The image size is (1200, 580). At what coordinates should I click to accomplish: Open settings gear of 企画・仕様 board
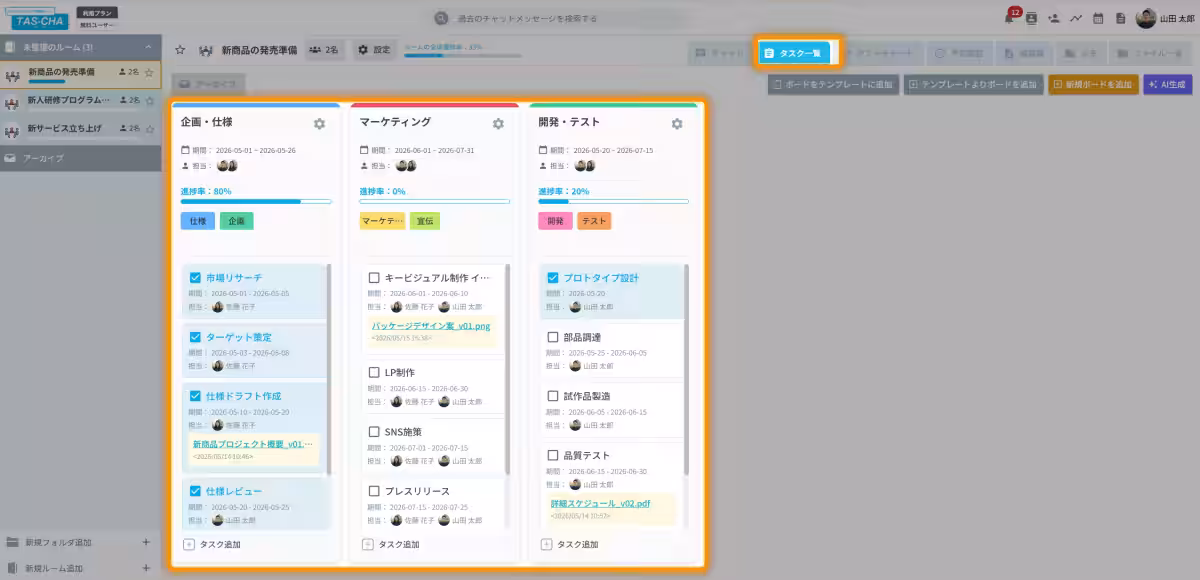pos(319,123)
